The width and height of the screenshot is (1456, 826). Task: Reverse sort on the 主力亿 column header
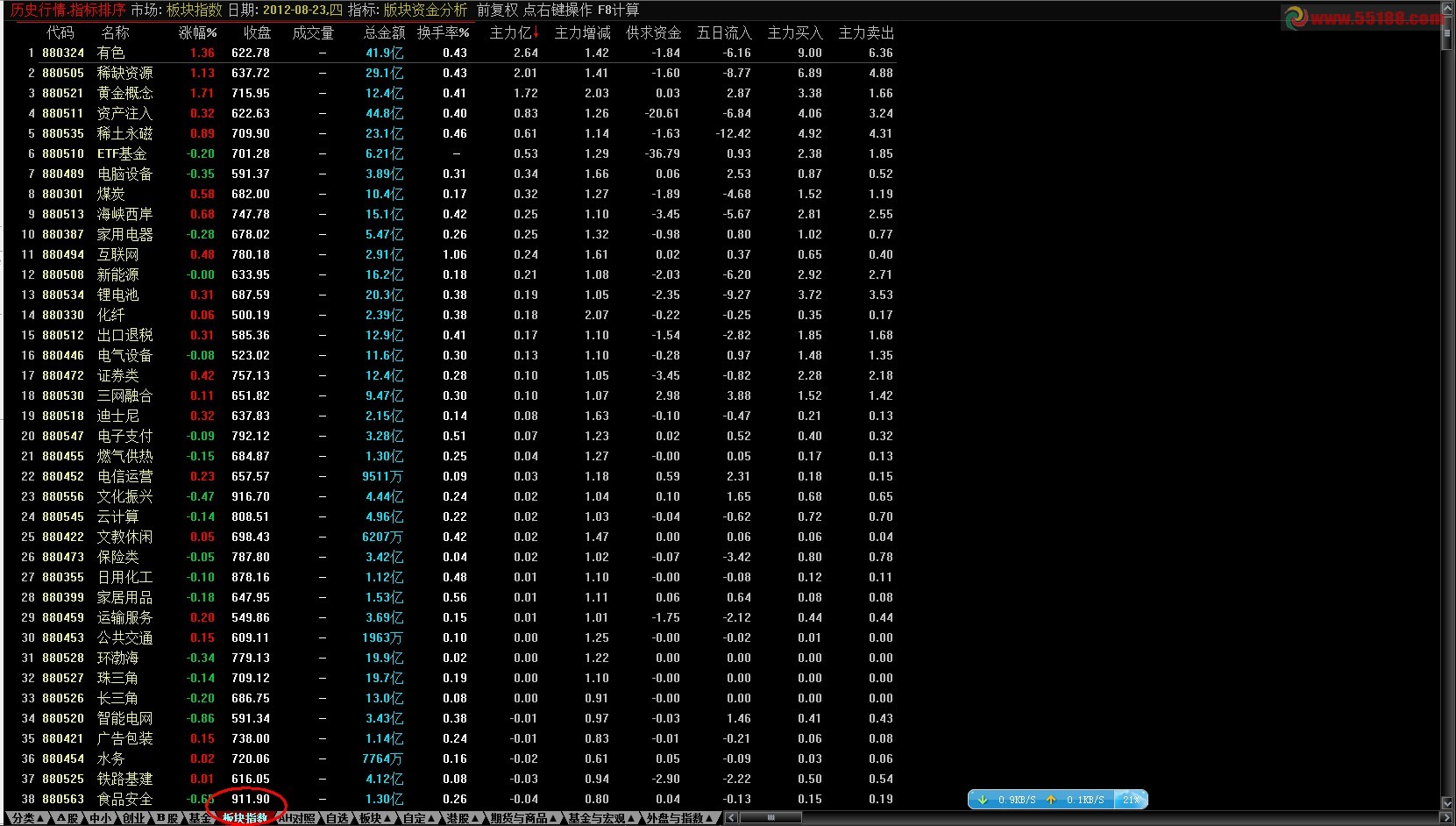(x=514, y=32)
